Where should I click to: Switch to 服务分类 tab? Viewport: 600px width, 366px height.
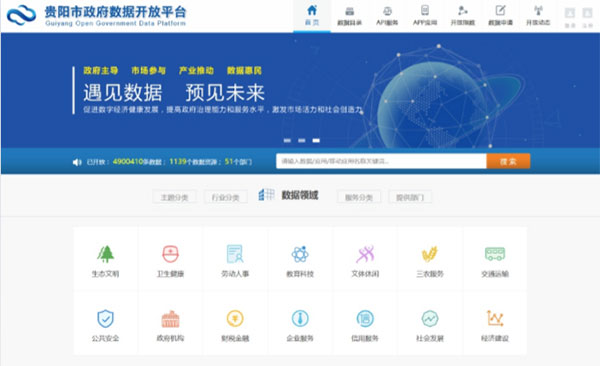[359, 197]
